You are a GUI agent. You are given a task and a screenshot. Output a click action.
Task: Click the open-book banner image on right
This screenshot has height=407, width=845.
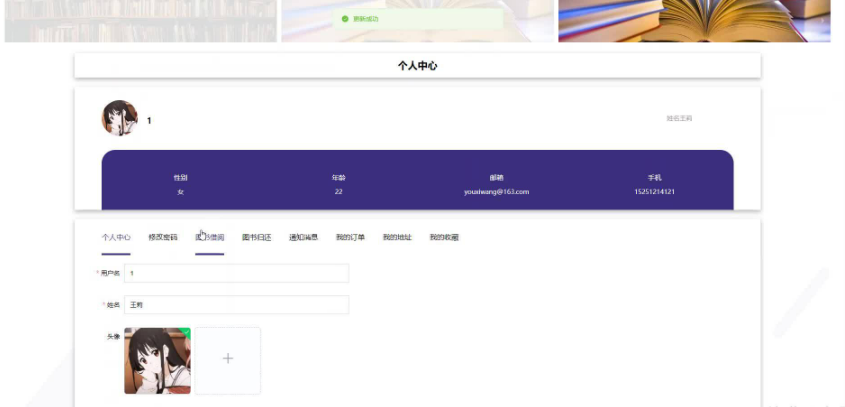[694, 21]
